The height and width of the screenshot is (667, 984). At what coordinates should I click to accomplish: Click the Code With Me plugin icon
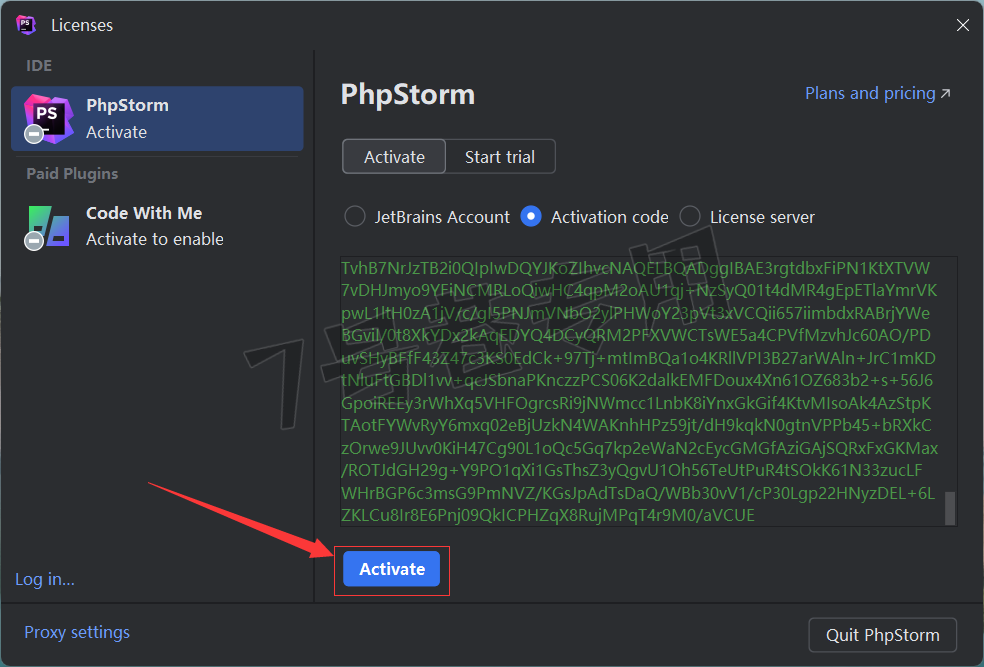click(x=48, y=227)
